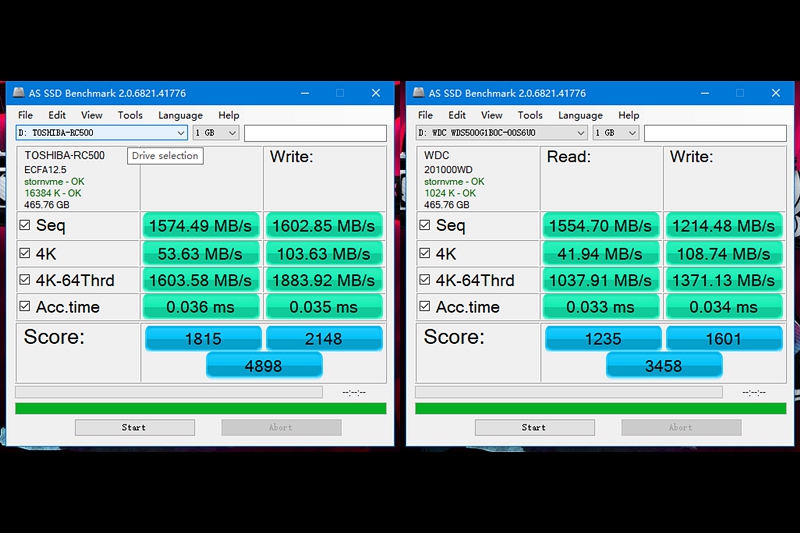
Task: Start the benchmark in the Toshiba window
Action: click(135, 427)
